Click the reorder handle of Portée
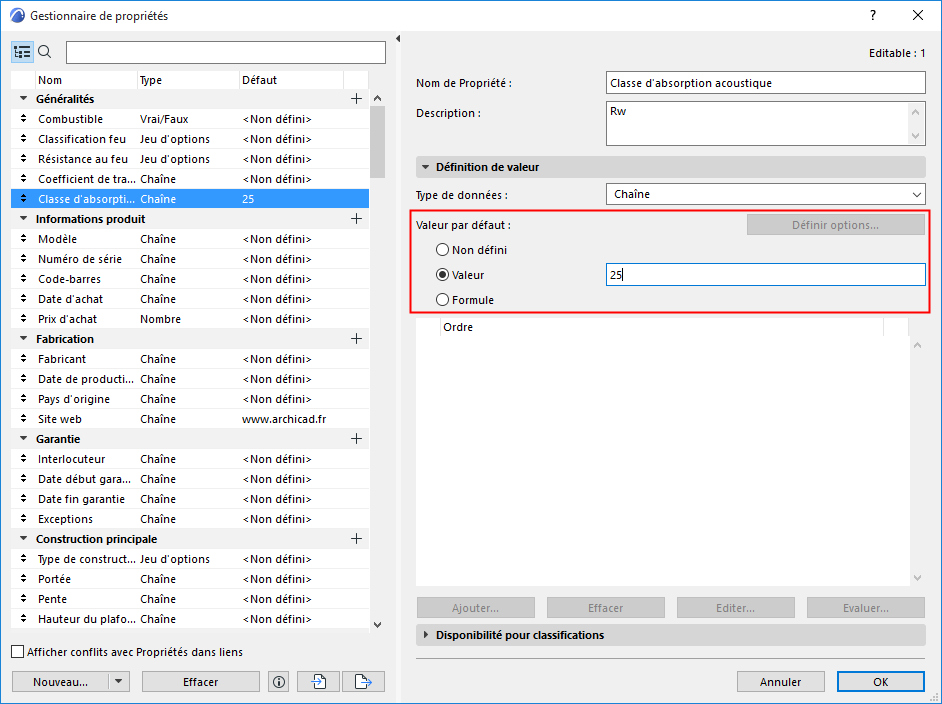The width and height of the screenshot is (942, 704). coord(23,579)
